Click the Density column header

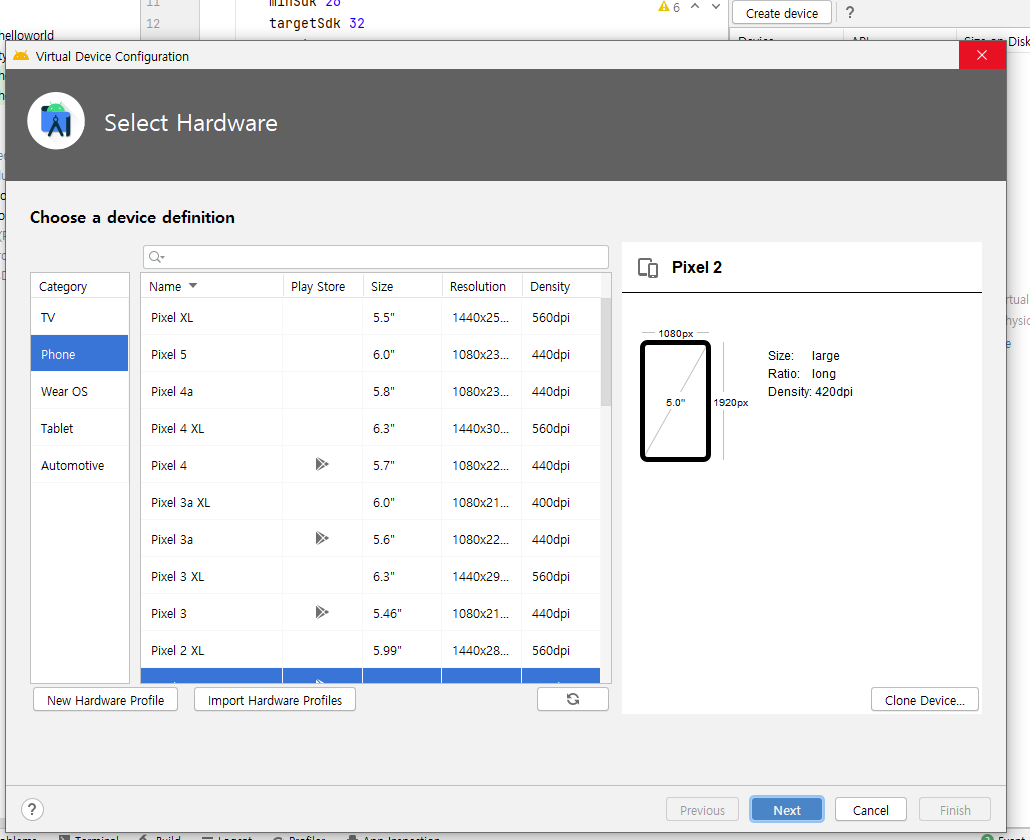click(562, 286)
